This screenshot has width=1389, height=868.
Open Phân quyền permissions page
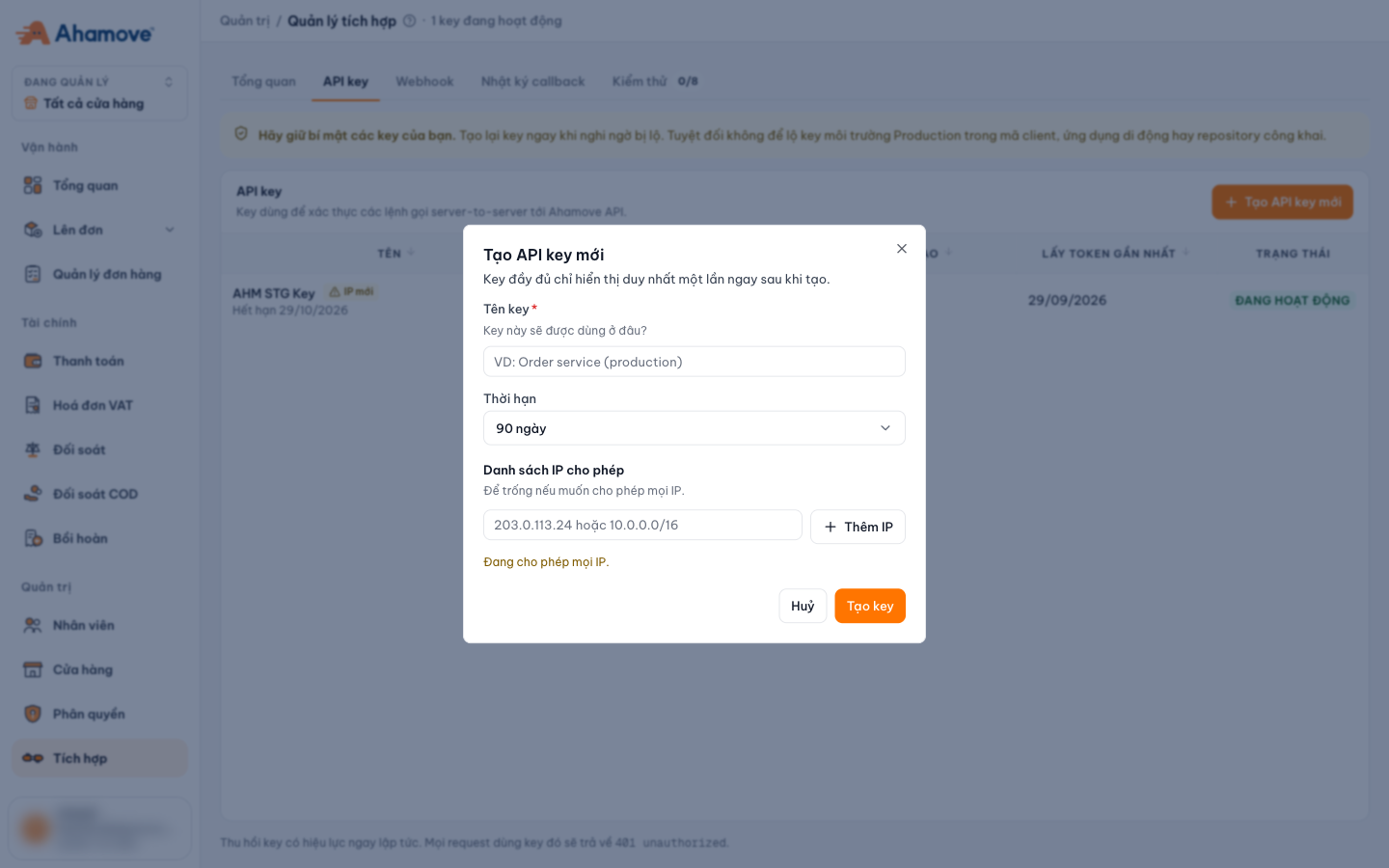tap(99, 714)
